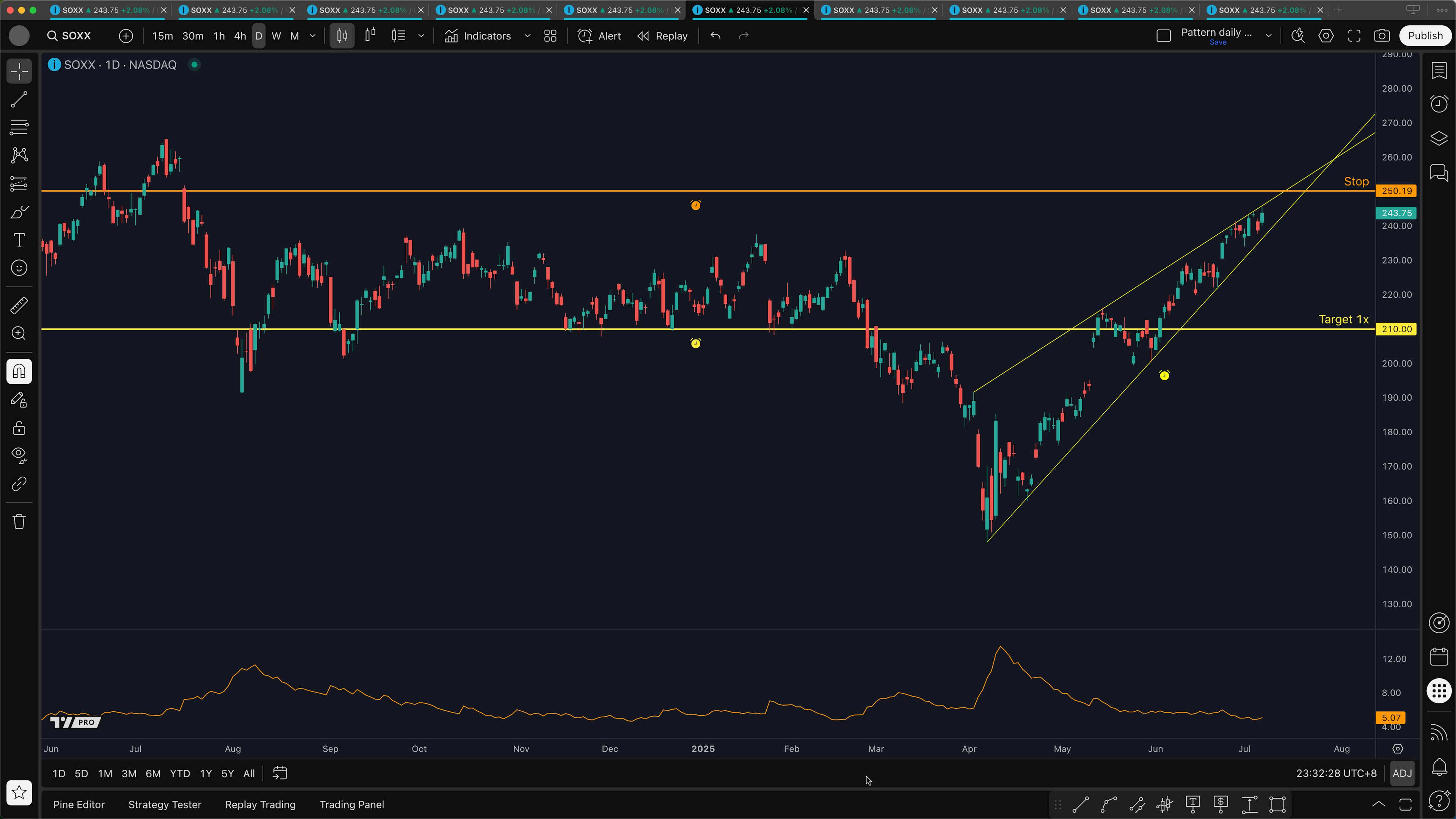This screenshot has width=1456, height=819.
Task: Toggle lock all drawing tools
Action: point(19,428)
